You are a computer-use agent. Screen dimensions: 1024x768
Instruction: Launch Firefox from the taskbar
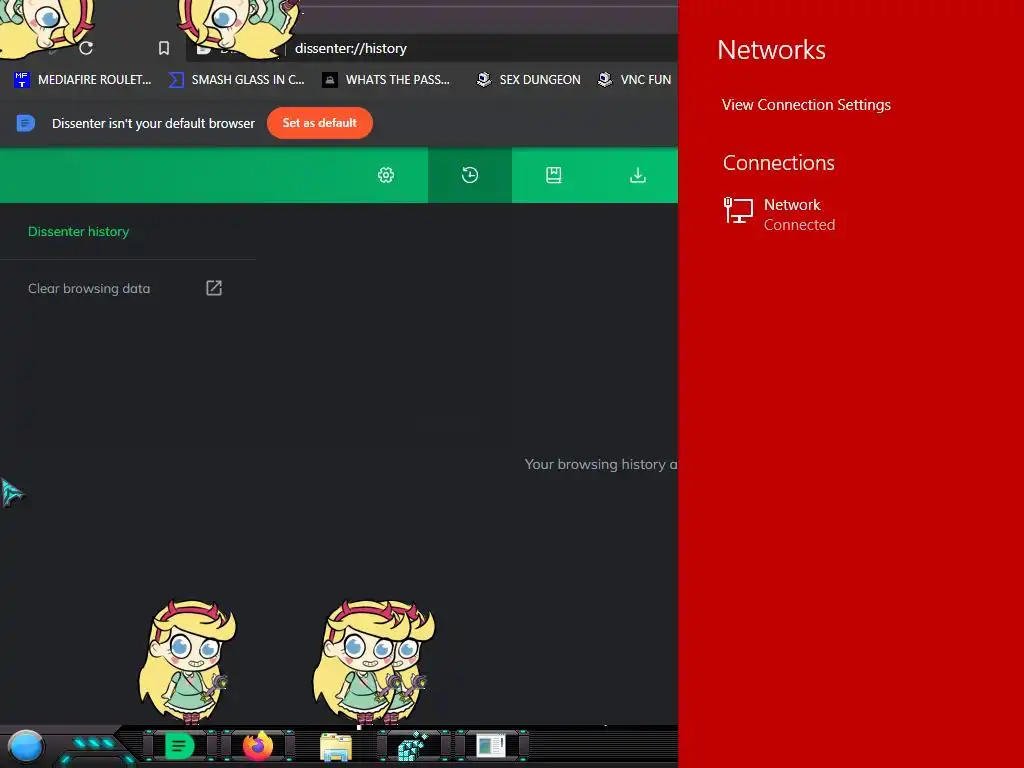click(x=257, y=746)
